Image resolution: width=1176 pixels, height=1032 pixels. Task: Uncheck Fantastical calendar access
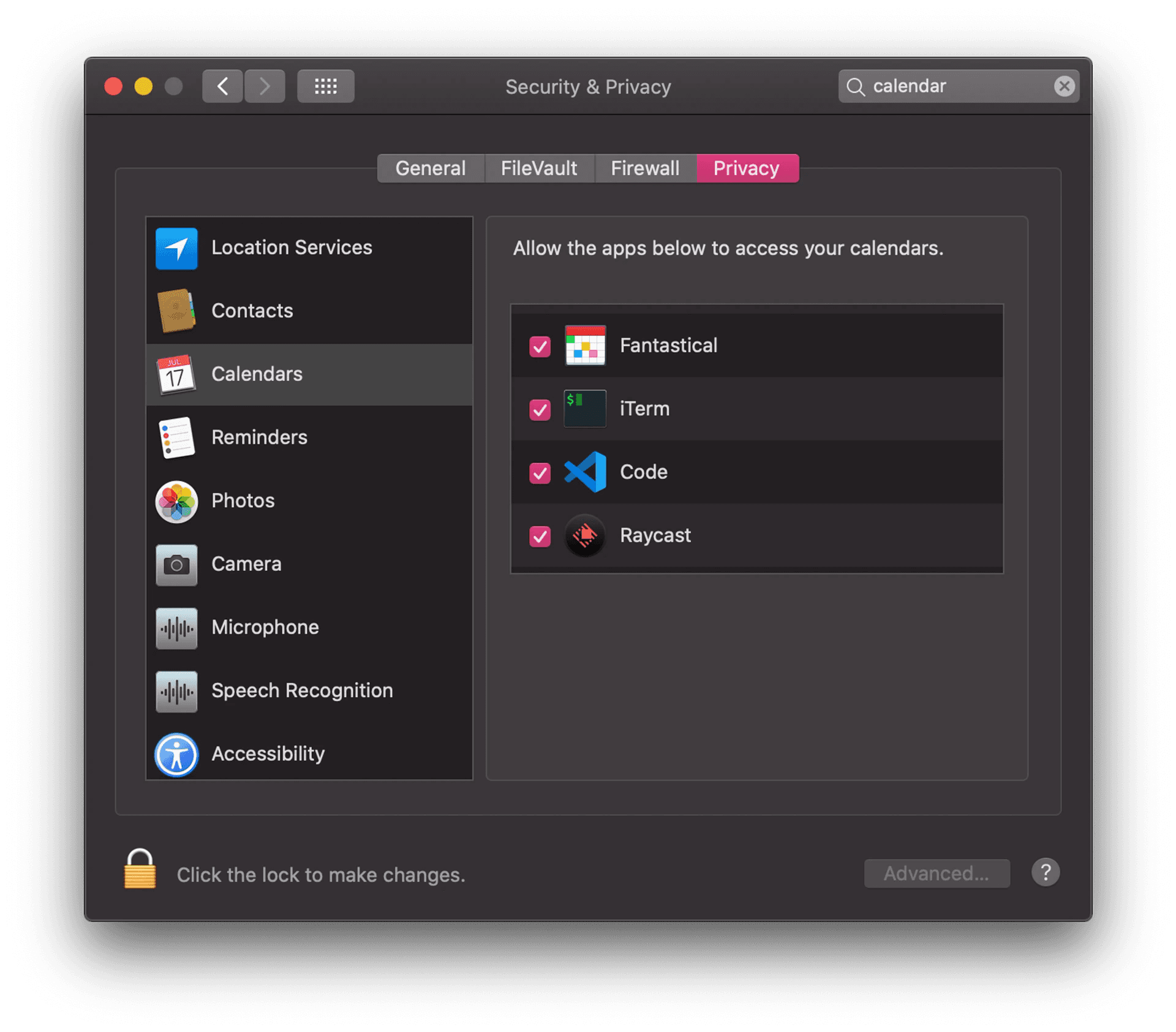pyautogui.click(x=540, y=346)
